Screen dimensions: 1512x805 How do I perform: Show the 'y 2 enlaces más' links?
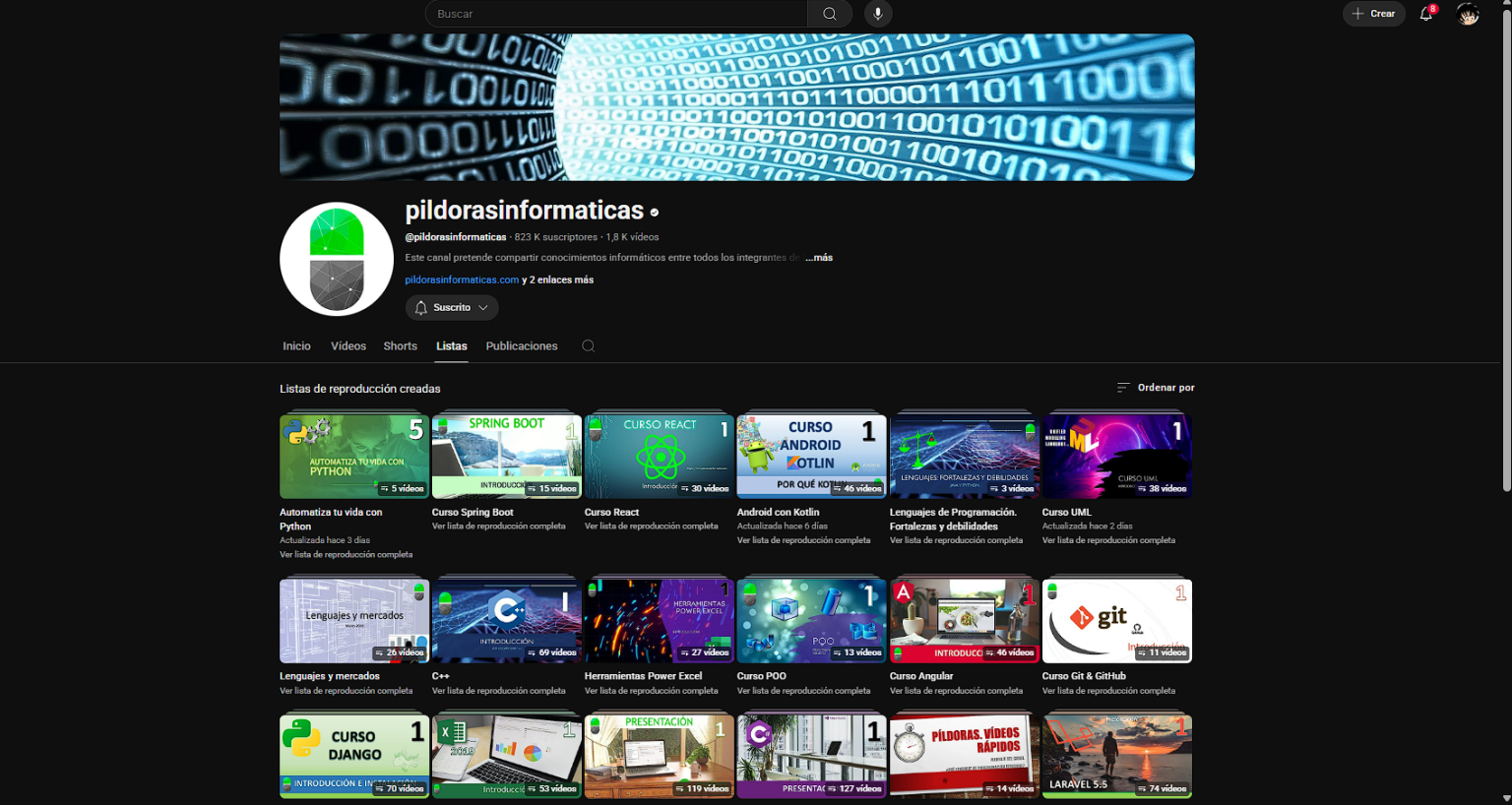click(558, 280)
